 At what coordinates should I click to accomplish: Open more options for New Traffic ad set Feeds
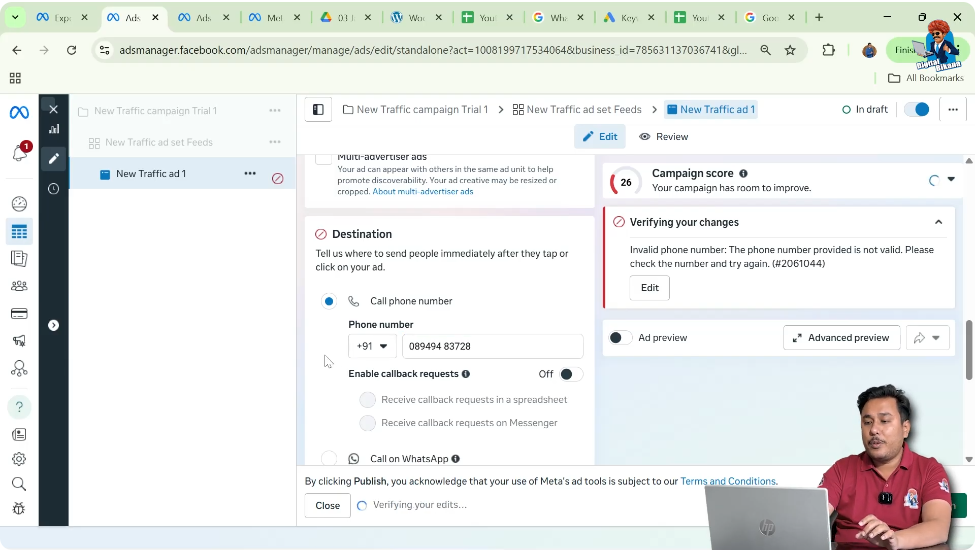pyautogui.click(x=275, y=142)
